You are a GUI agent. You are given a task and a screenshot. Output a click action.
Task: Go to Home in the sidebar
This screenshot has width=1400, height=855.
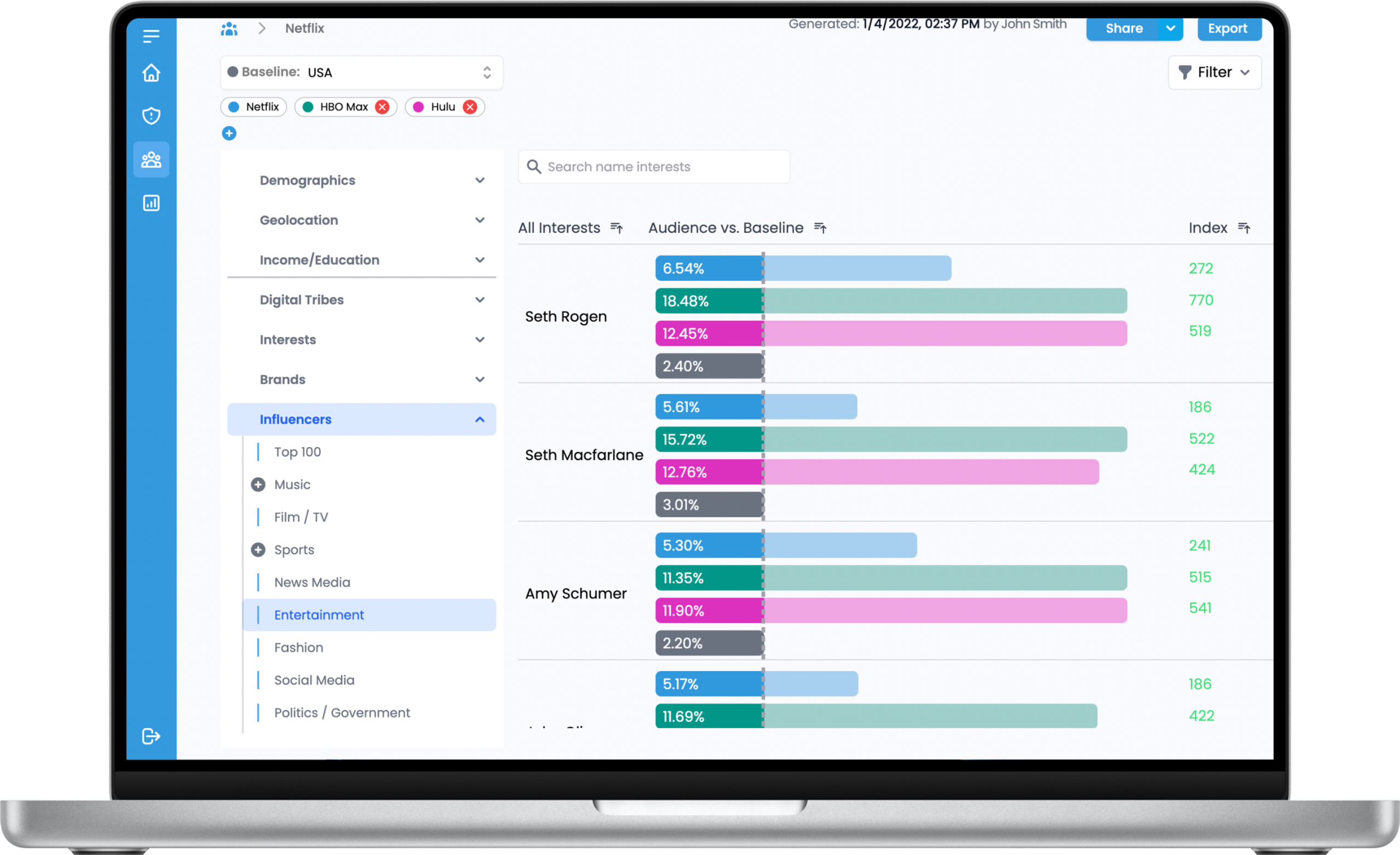point(150,73)
